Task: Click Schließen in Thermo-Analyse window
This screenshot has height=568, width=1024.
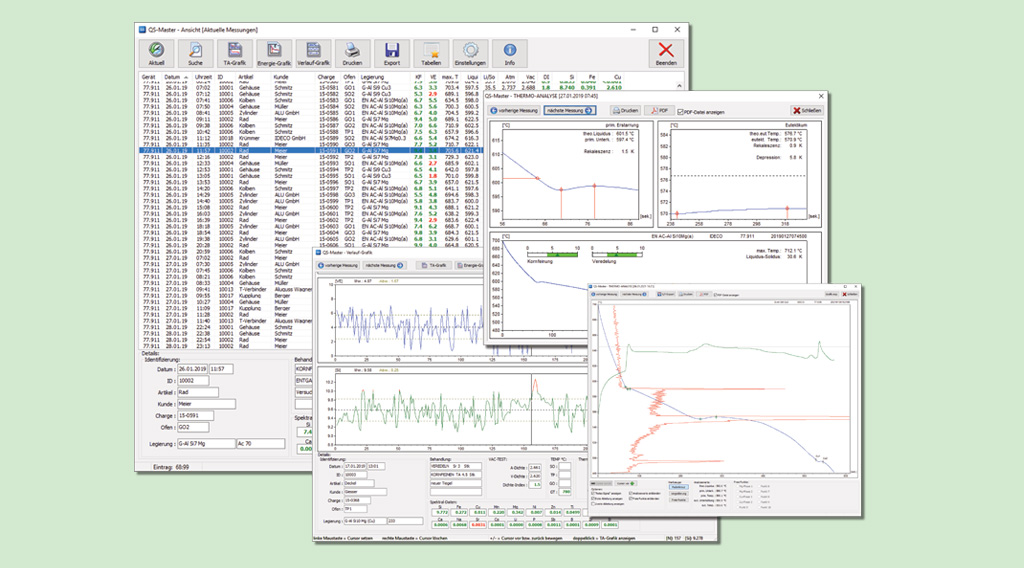Action: point(807,111)
